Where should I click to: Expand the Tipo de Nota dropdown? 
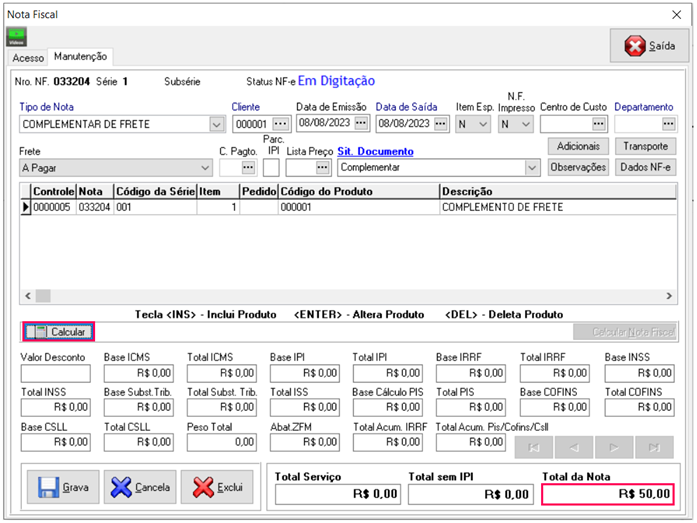click(216, 125)
